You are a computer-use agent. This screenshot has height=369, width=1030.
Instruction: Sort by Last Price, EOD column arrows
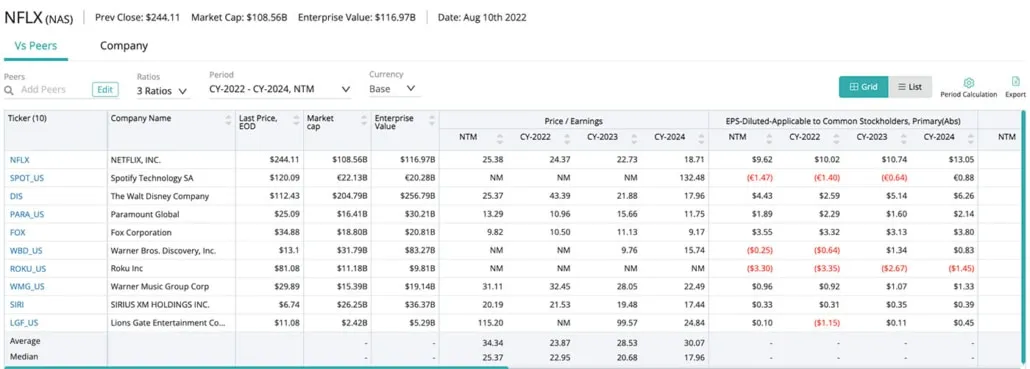click(x=297, y=119)
